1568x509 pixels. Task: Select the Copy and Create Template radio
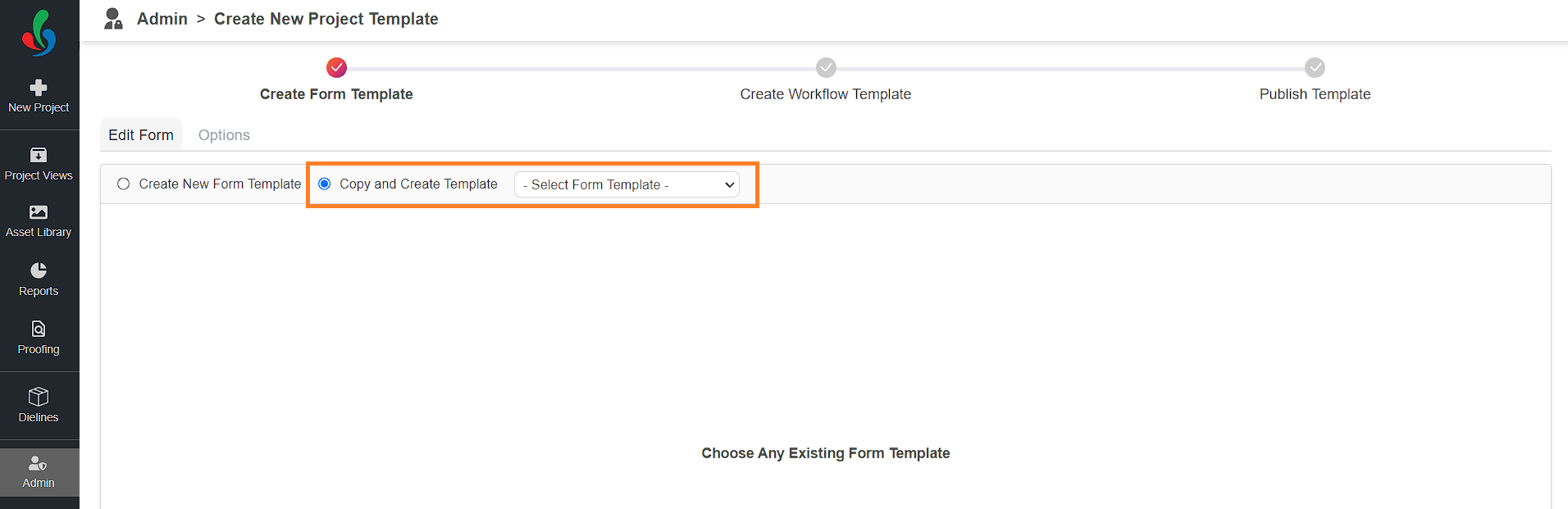[x=324, y=184]
